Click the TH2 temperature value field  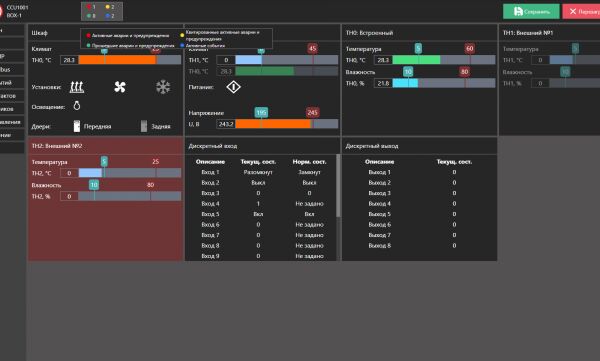69,173
